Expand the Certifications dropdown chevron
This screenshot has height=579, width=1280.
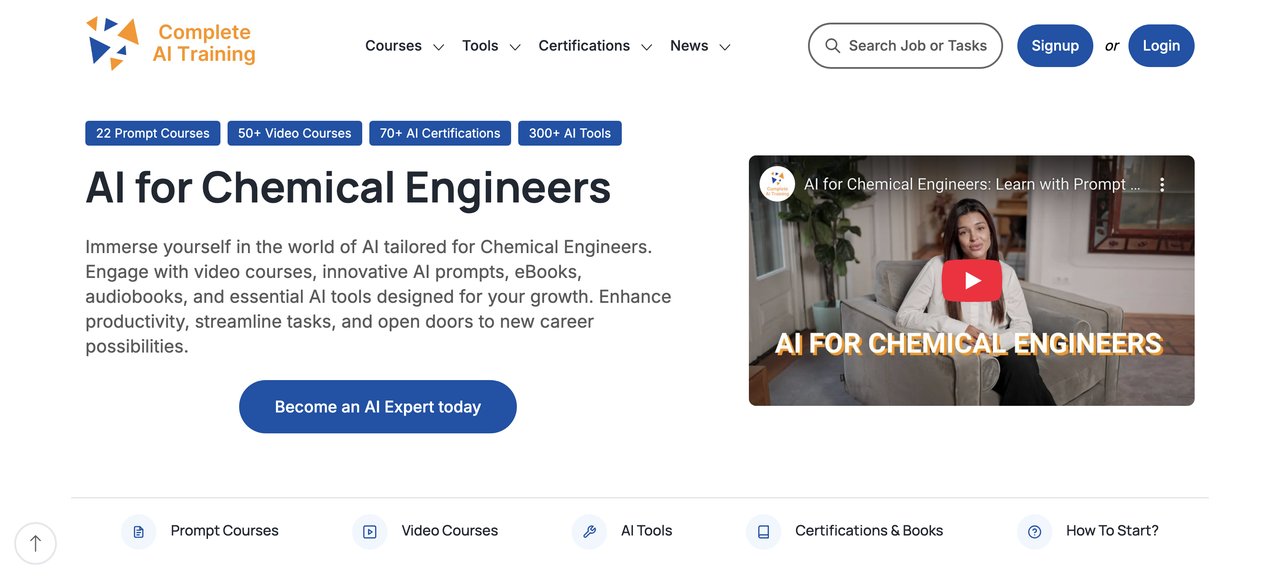[647, 47]
